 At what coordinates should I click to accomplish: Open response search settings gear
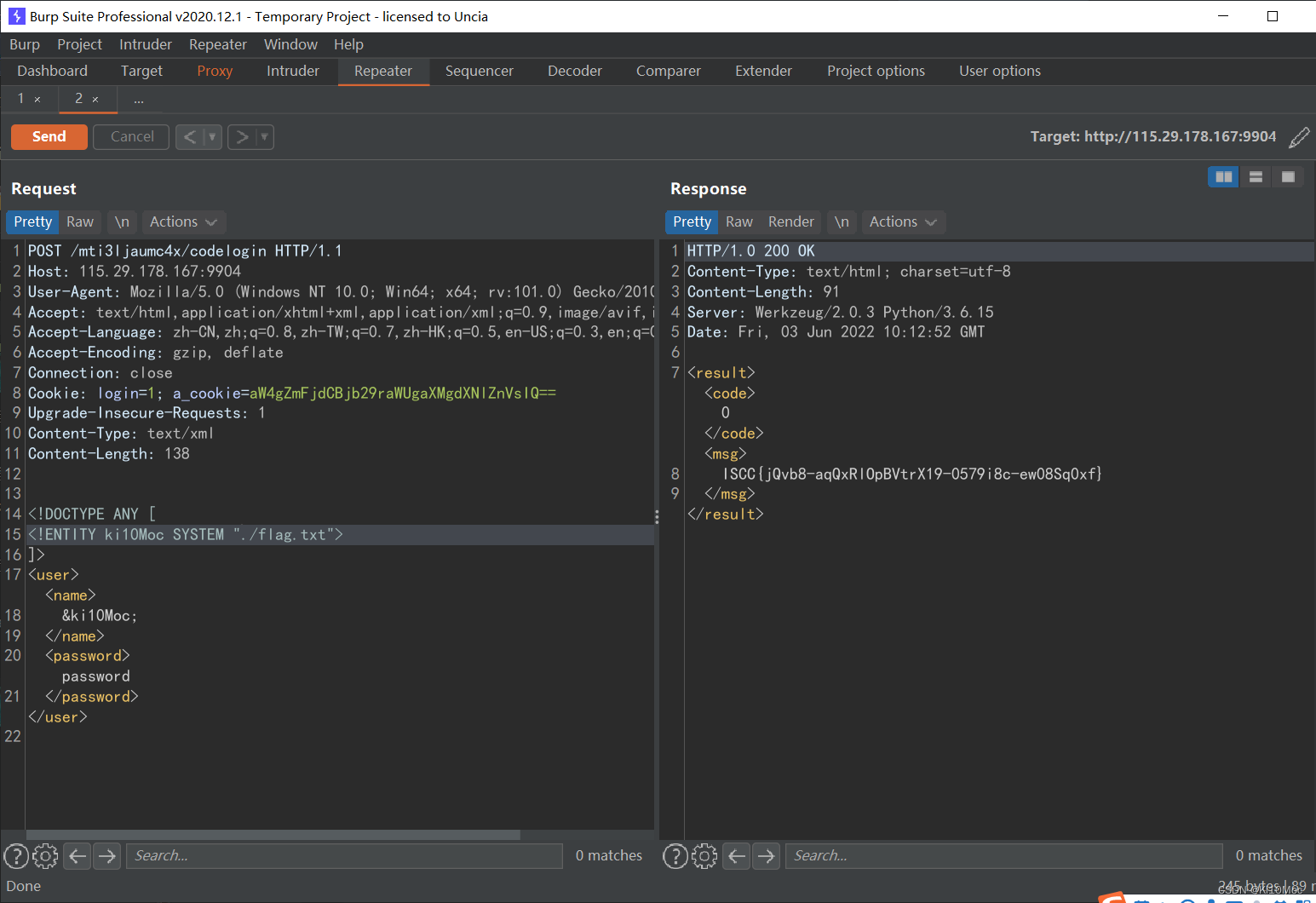tap(704, 855)
